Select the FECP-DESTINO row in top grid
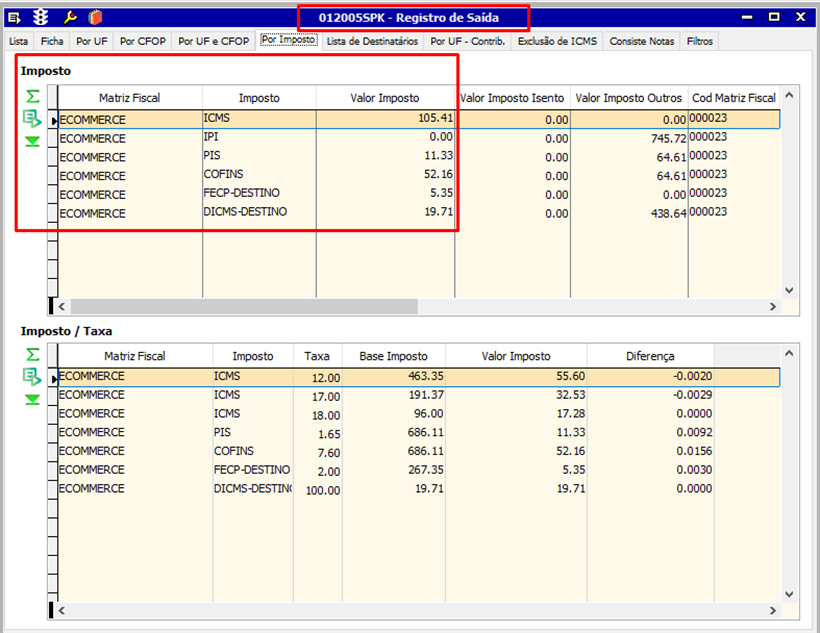Image resolution: width=820 pixels, height=633 pixels. [x=240, y=194]
